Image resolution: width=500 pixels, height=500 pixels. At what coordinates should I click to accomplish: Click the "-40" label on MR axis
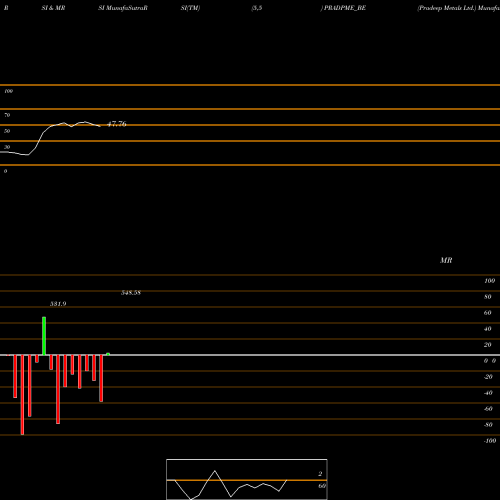pos(488,393)
